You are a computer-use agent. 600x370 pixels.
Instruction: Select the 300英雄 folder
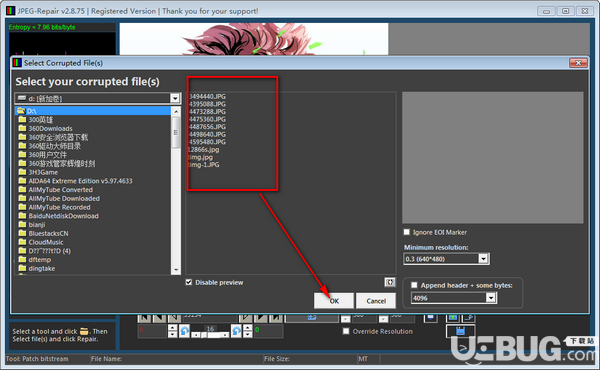(x=40, y=120)
